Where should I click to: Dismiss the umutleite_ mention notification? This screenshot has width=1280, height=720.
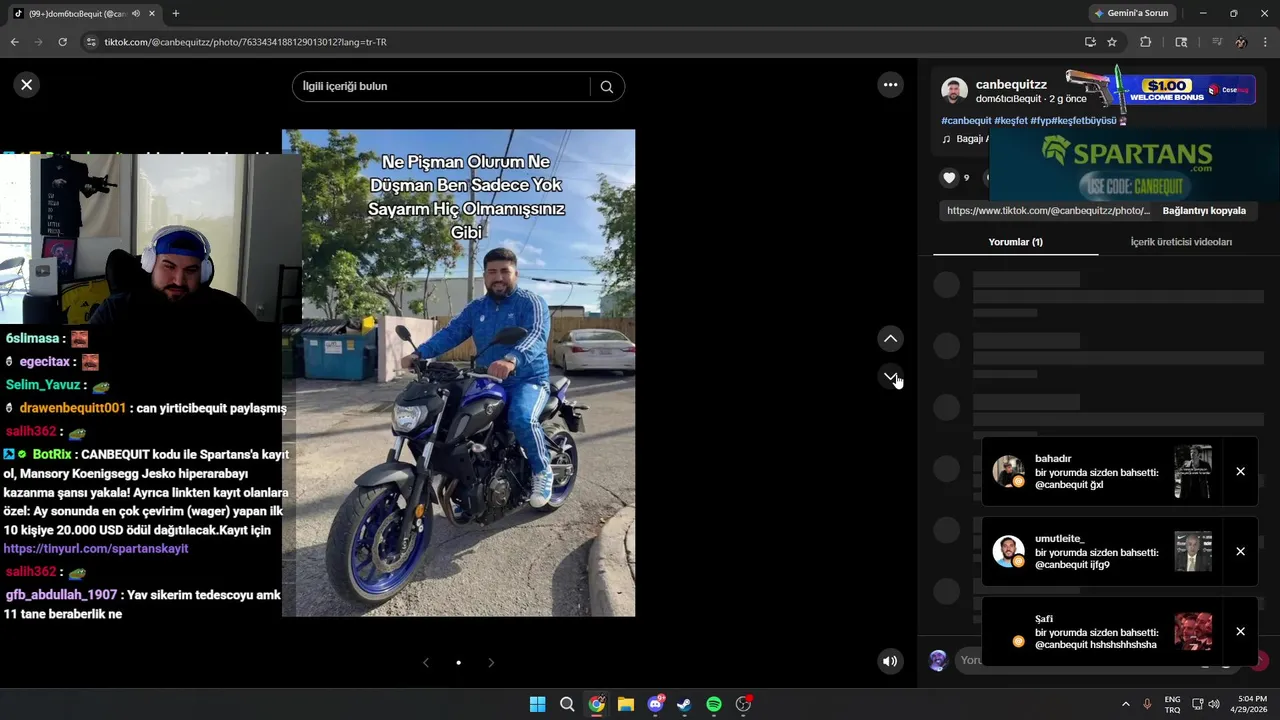[1240, 552]
